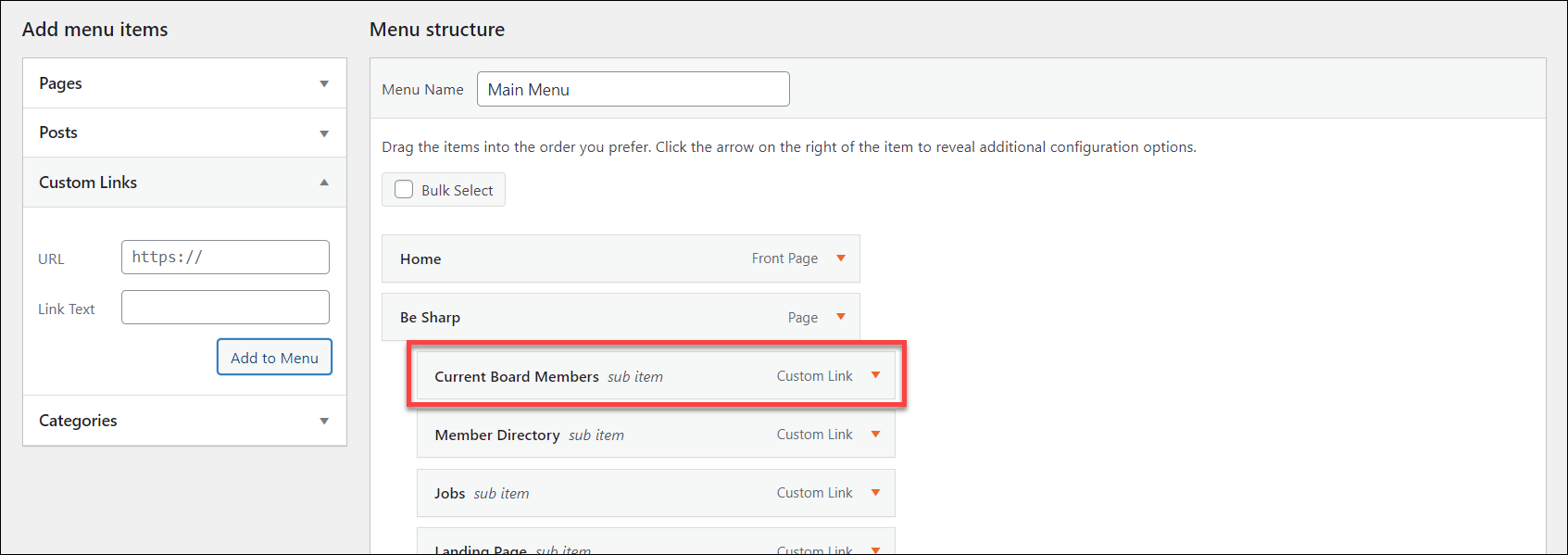Select the Be Sharp menu item
This screenshot has height=555, width=1568.
coord(430,318)
